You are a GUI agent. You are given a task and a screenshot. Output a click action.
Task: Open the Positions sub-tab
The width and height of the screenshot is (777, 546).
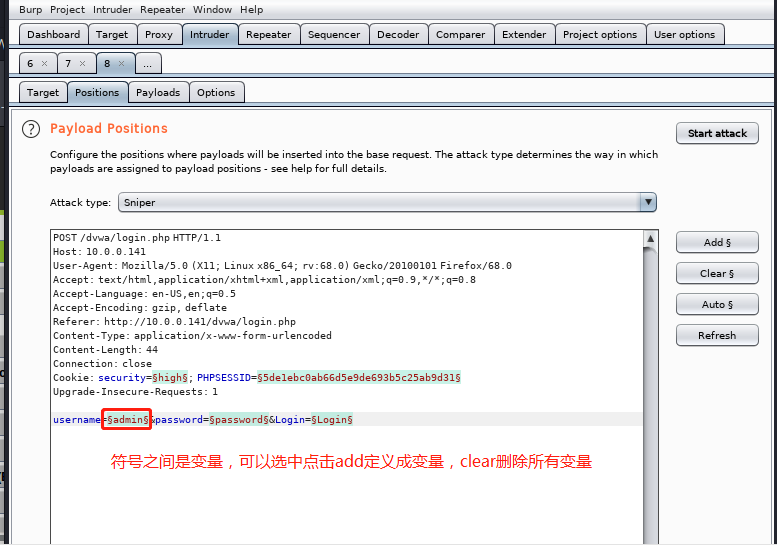[97, 92]
